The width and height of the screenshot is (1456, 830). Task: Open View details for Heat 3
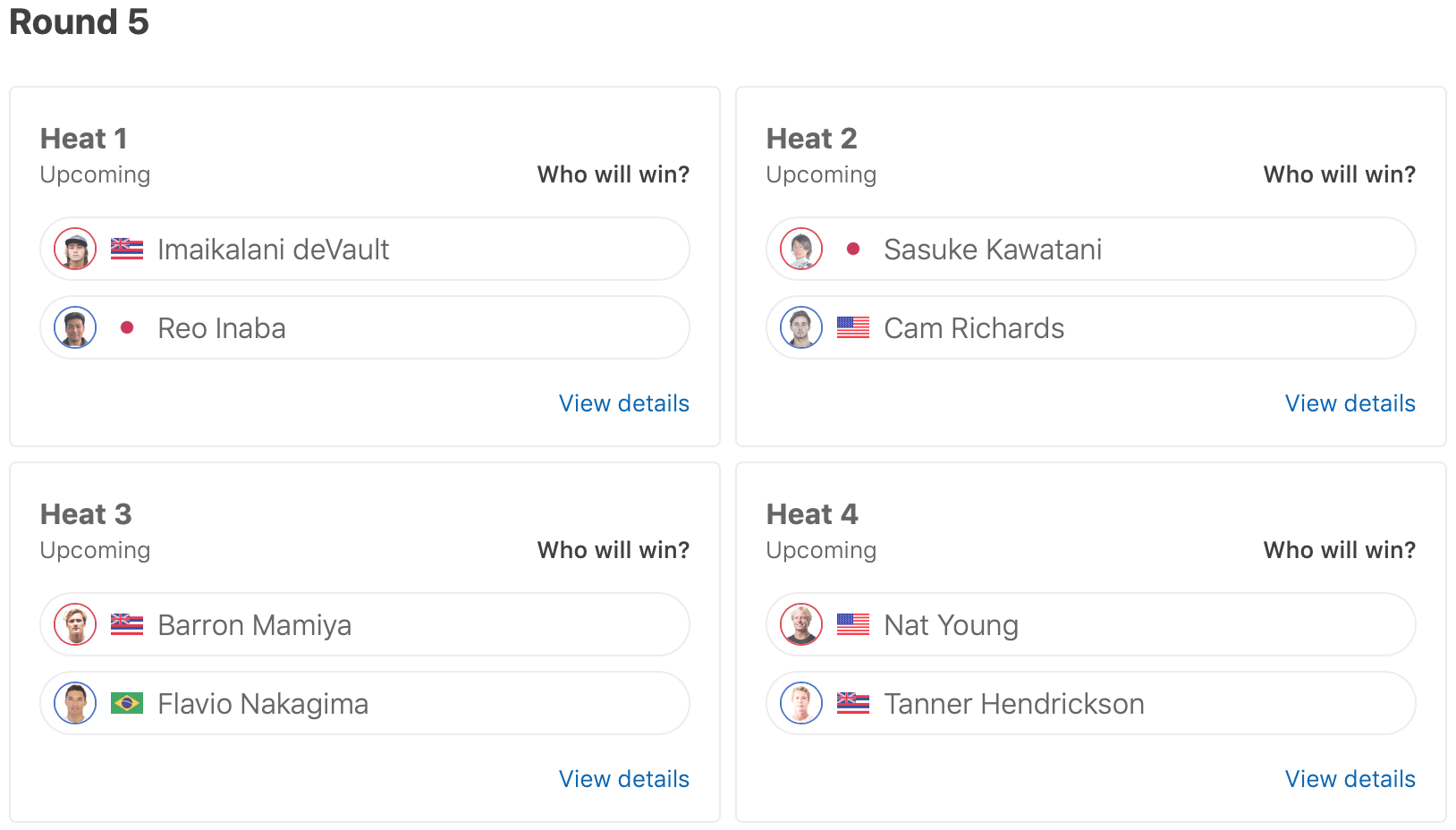pyautogui.click(x=624, y=779)
